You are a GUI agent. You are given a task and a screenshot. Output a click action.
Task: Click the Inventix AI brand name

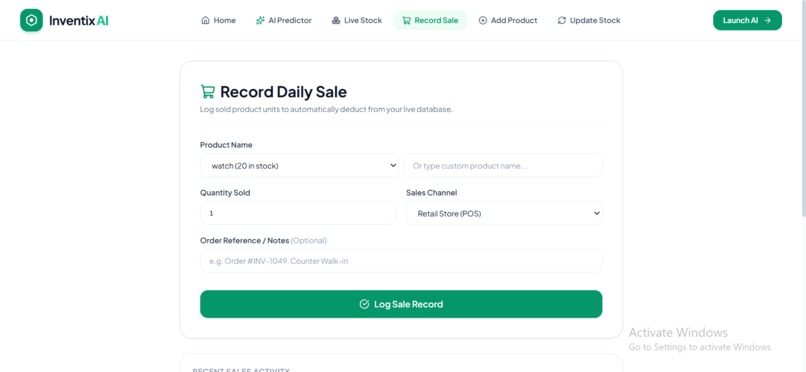[x=79, y=21]
